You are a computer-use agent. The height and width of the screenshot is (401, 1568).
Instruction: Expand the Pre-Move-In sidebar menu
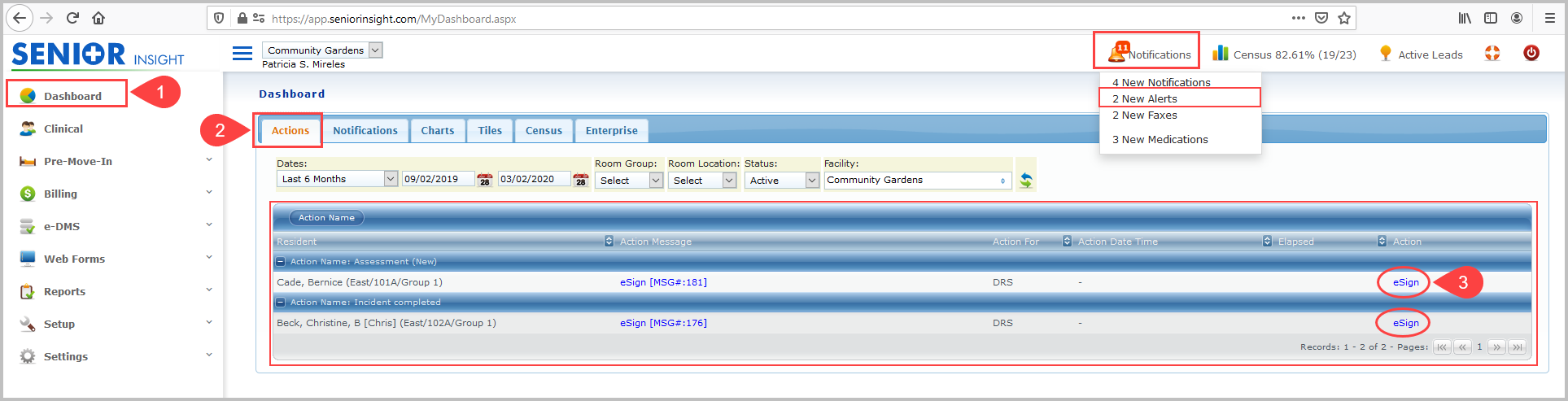(209, 160)
